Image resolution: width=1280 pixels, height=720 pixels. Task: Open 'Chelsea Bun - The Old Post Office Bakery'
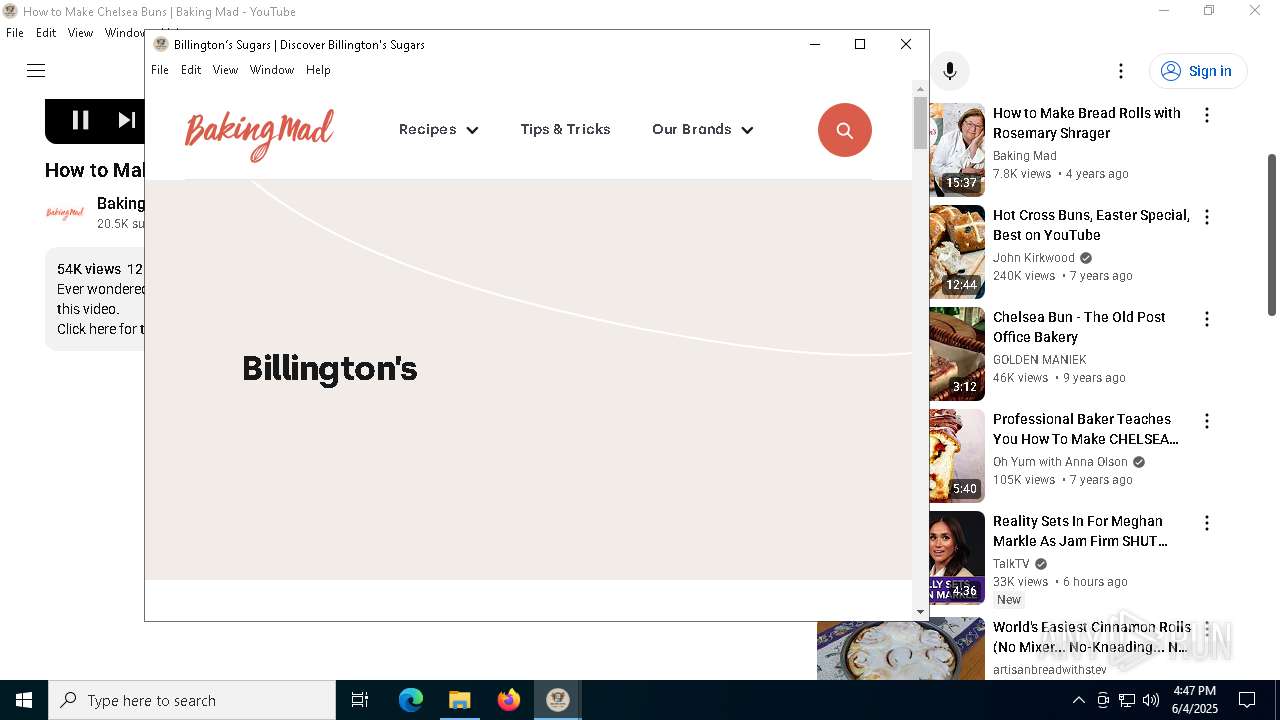point(1079,327)
